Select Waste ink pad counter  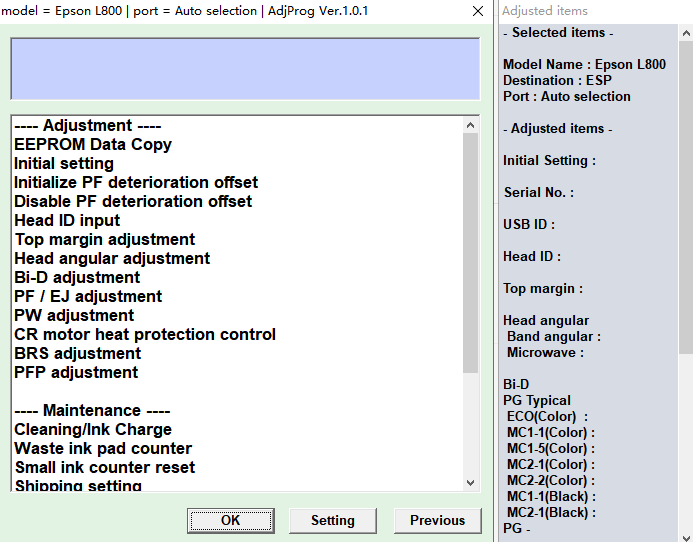[103, 449]
